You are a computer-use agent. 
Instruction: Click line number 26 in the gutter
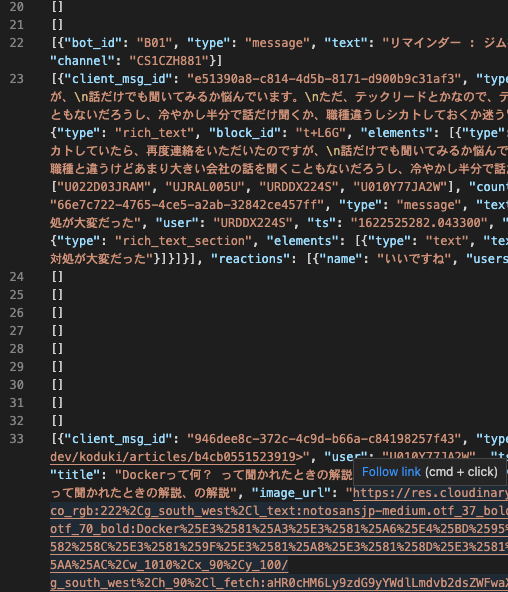point(17,313)
